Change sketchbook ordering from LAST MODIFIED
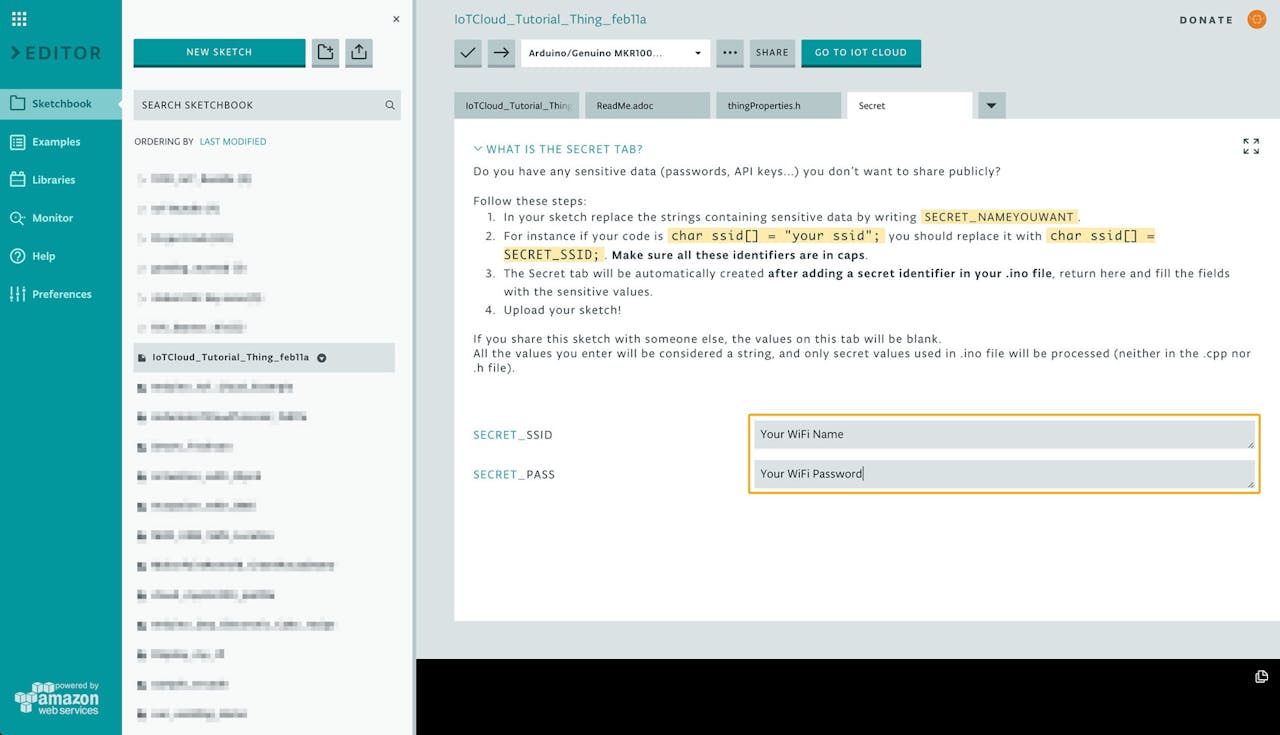 coord(233,141)
